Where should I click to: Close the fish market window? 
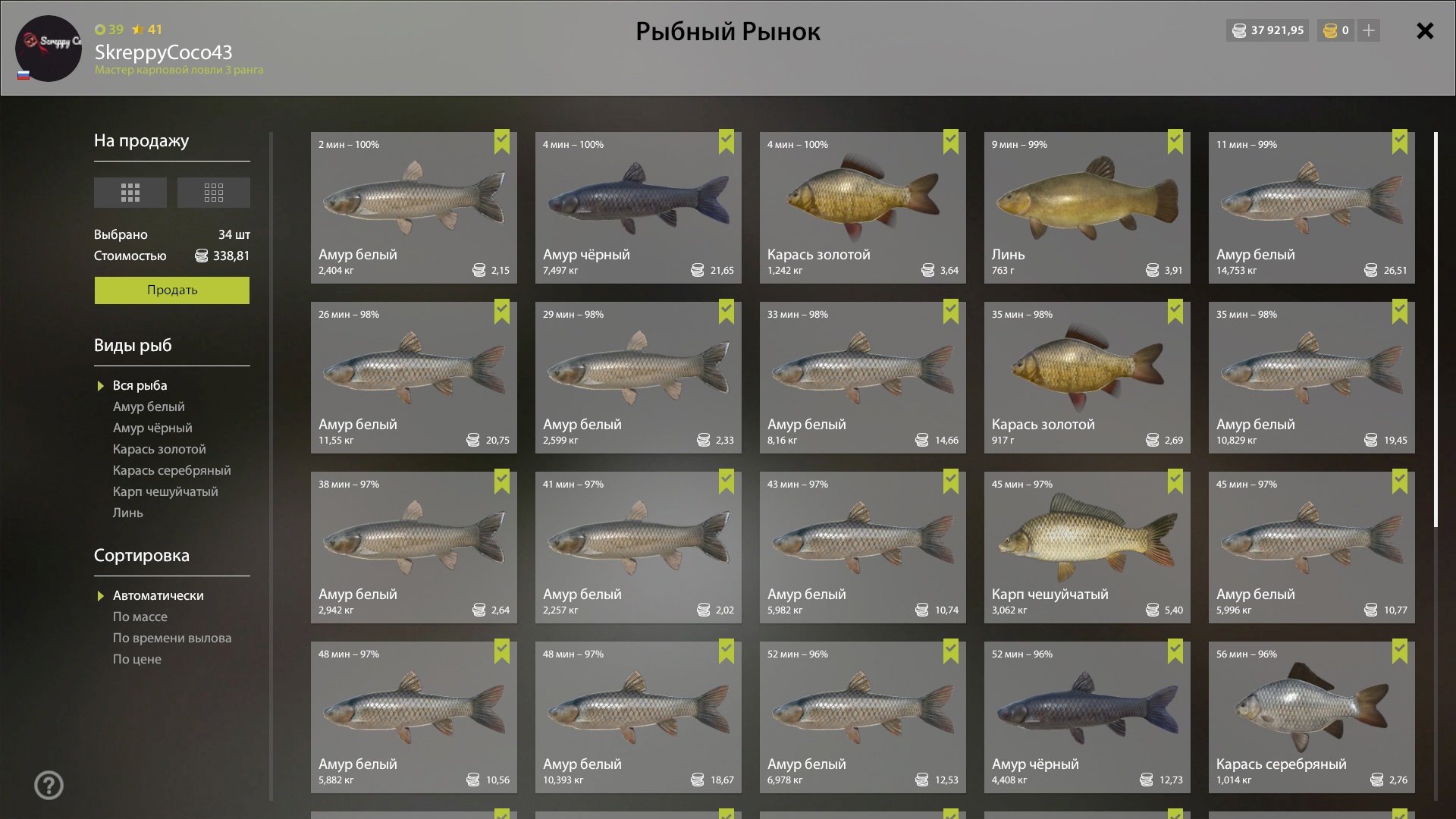point(1425,30)
